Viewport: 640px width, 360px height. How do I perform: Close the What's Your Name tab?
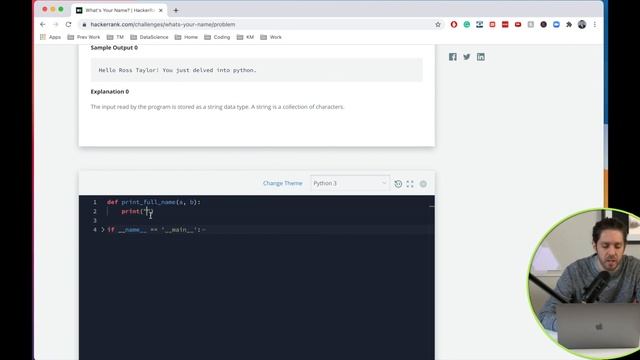point(160,10)
